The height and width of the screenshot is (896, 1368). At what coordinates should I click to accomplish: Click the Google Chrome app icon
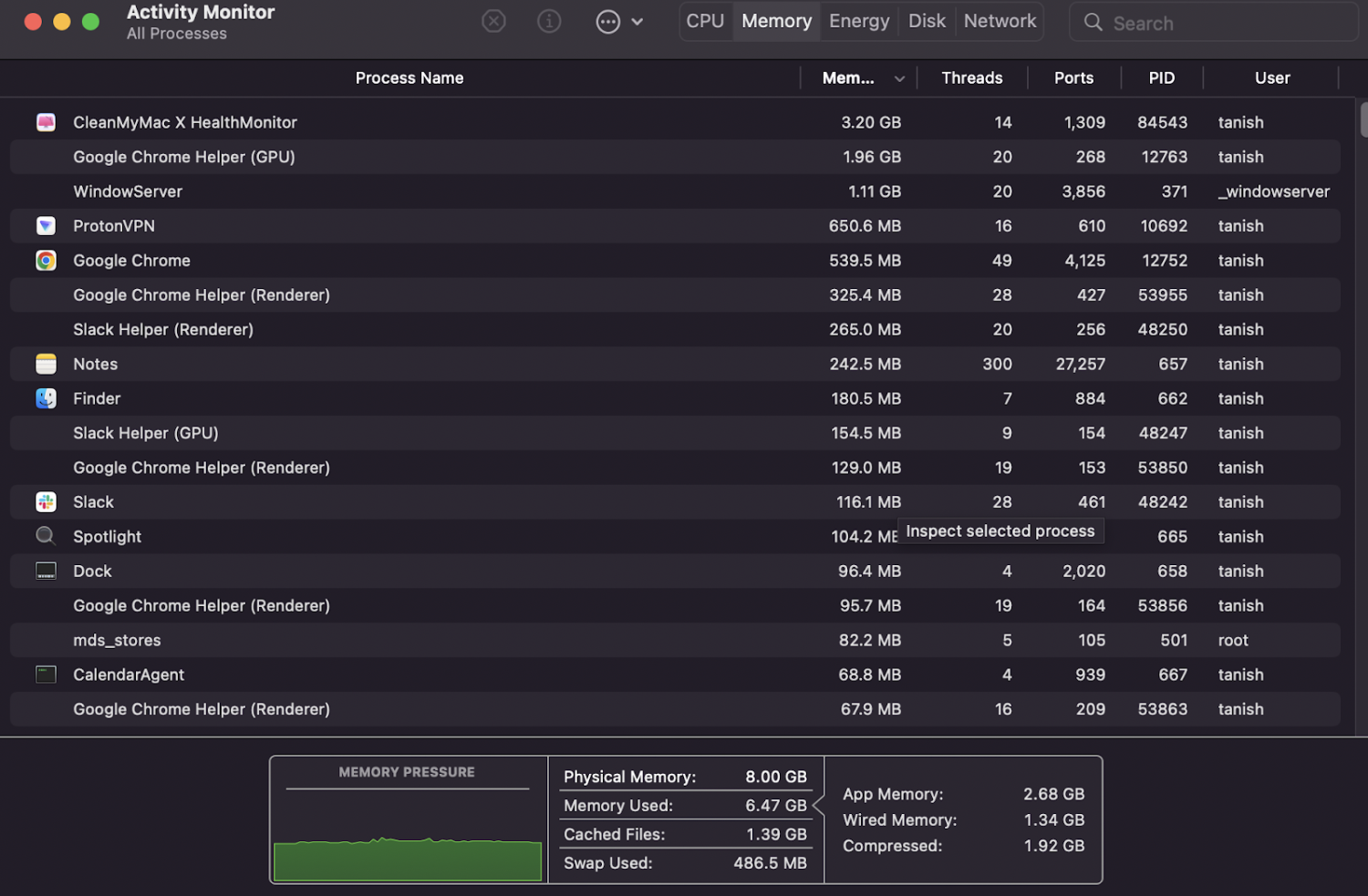(x=46, y=261)
